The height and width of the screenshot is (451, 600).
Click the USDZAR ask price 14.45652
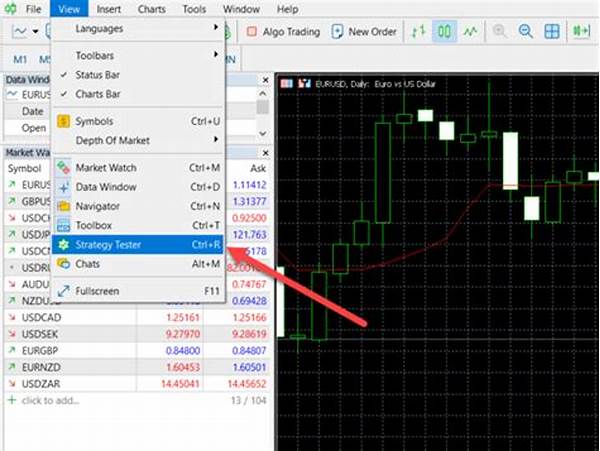247,384
